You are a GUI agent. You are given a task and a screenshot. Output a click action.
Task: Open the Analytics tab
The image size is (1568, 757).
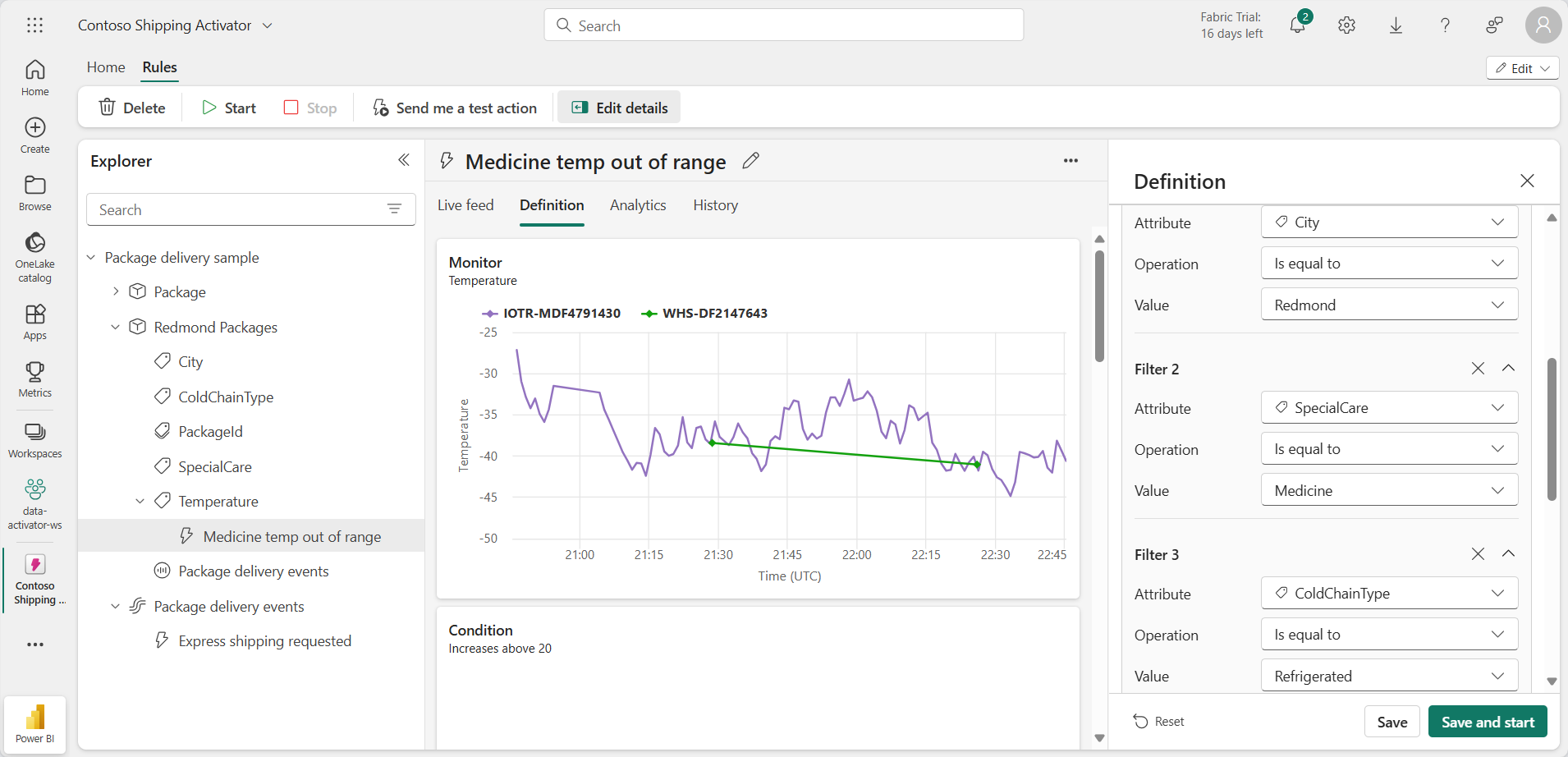click(638, 205)
